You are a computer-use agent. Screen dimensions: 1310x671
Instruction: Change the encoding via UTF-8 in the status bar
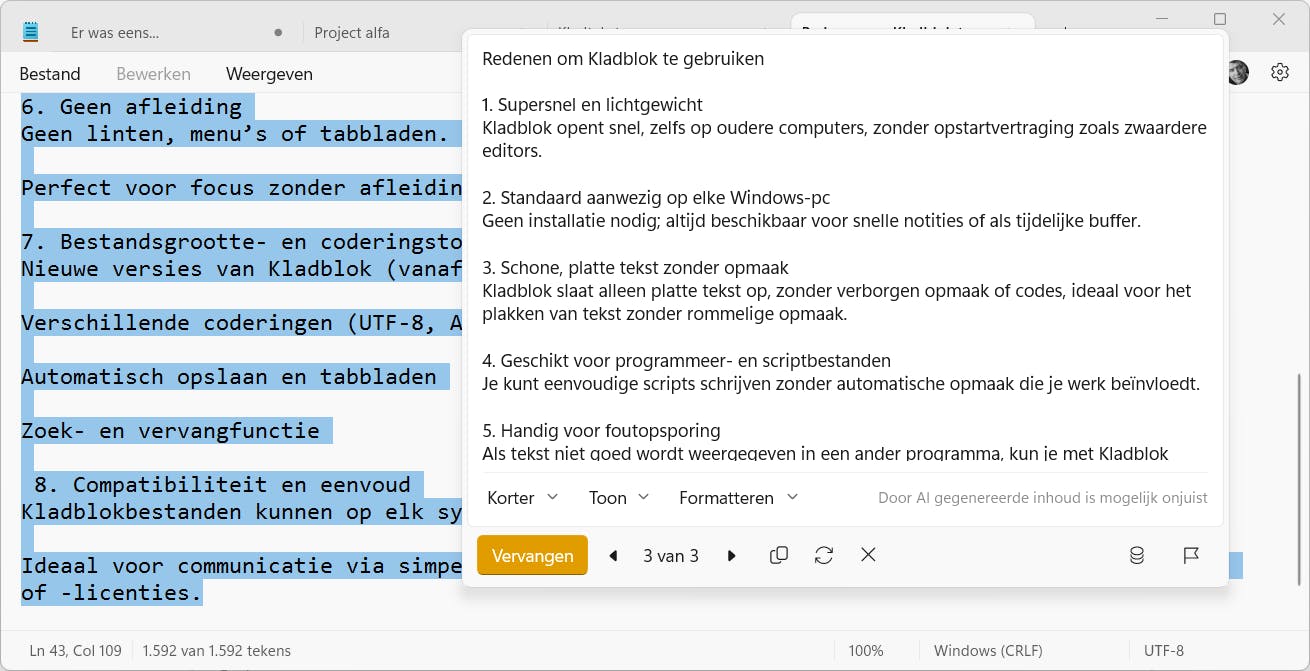(1164, 650)
